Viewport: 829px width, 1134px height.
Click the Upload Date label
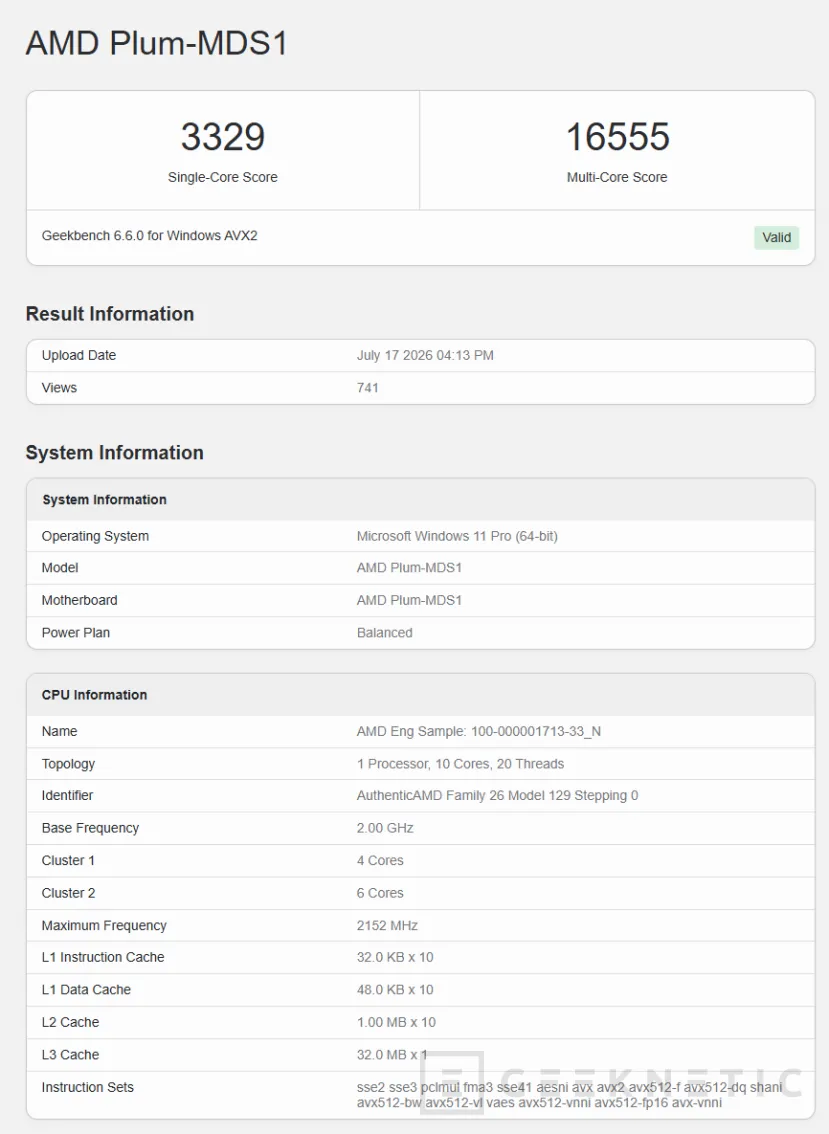coord(79,355)
